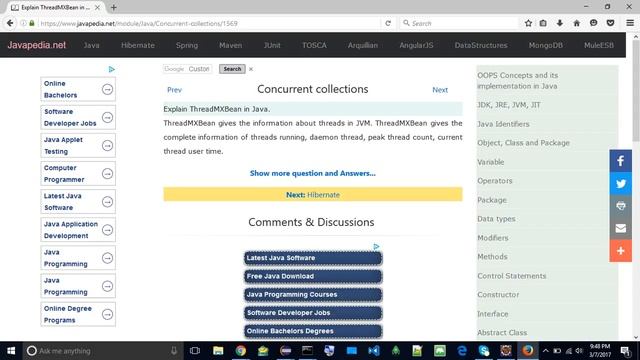Viewport: 640px width, 360px height.
Task: Print page using the print share icon
Action: [x=620, y=206]
